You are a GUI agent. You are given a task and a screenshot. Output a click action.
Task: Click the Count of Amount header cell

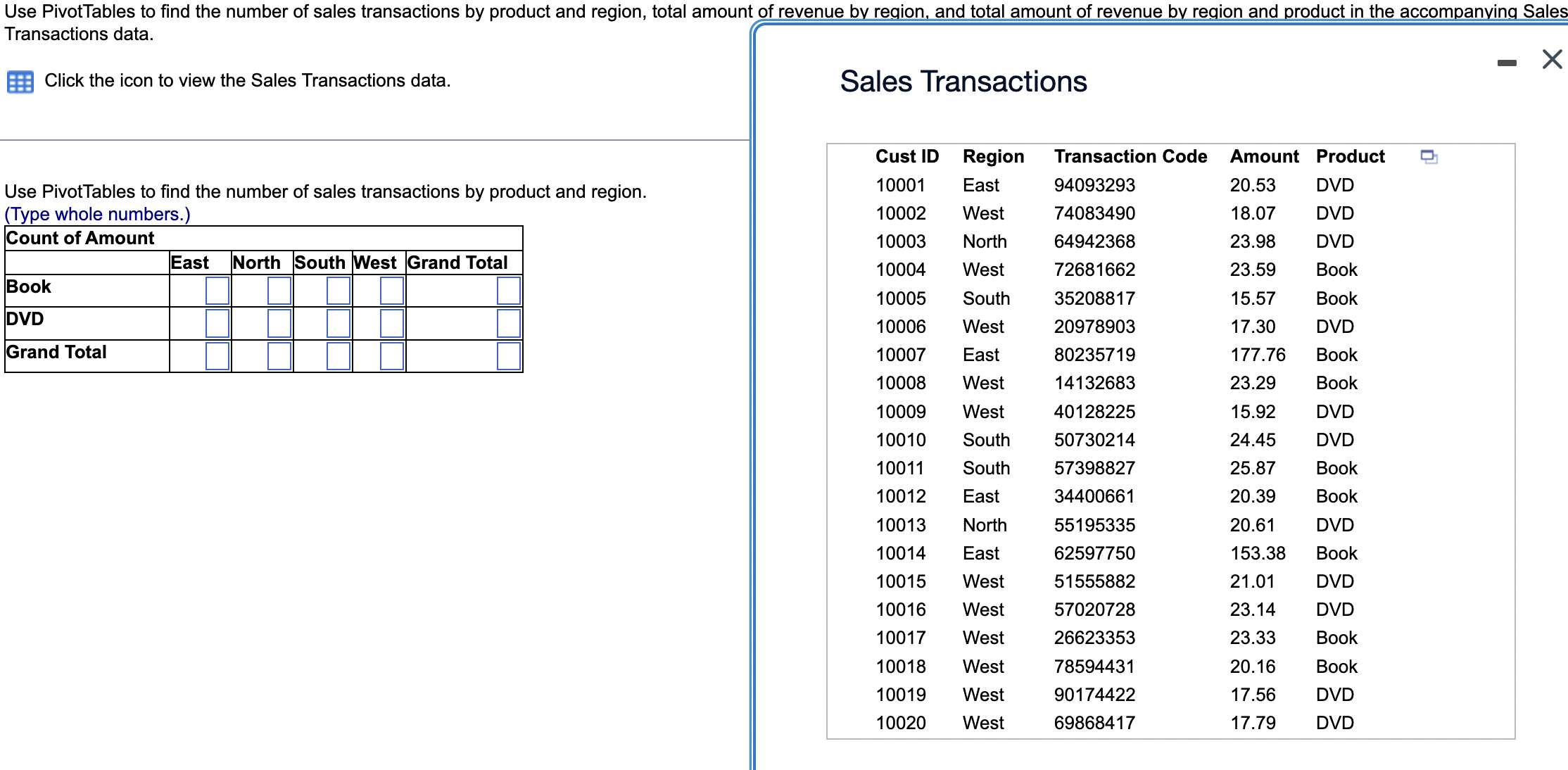[x=79, y=239]
